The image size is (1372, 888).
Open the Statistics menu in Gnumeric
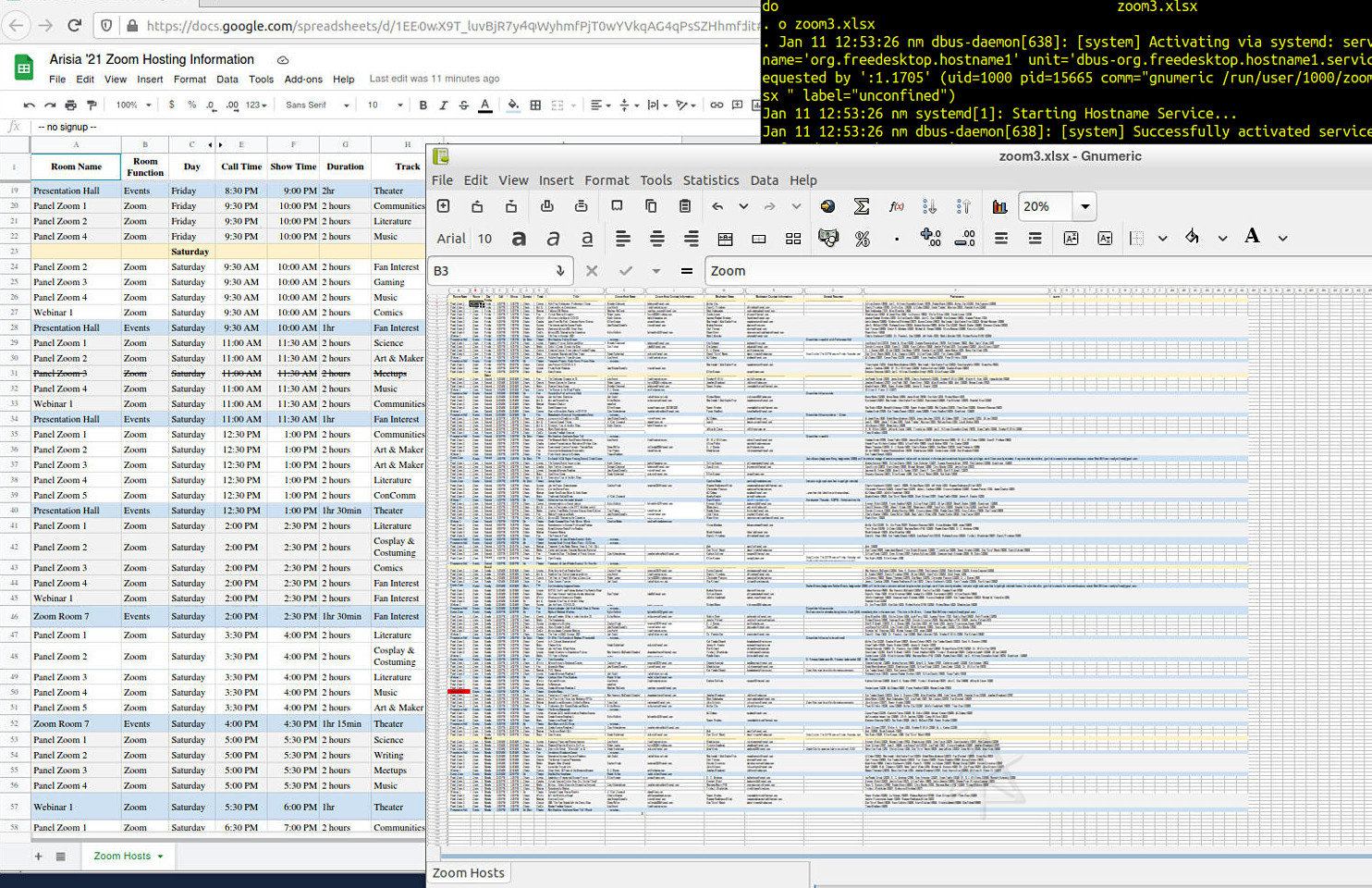pyautogui.click(x=710, y=180)
